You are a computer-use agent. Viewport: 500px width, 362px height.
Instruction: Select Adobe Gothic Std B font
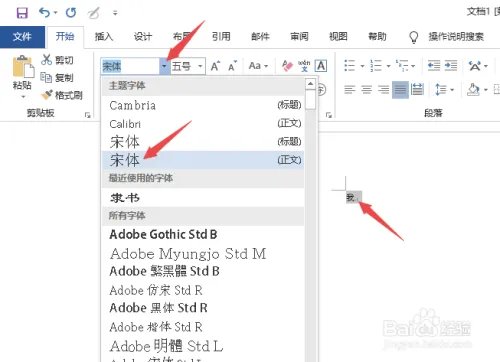point(203,234)
